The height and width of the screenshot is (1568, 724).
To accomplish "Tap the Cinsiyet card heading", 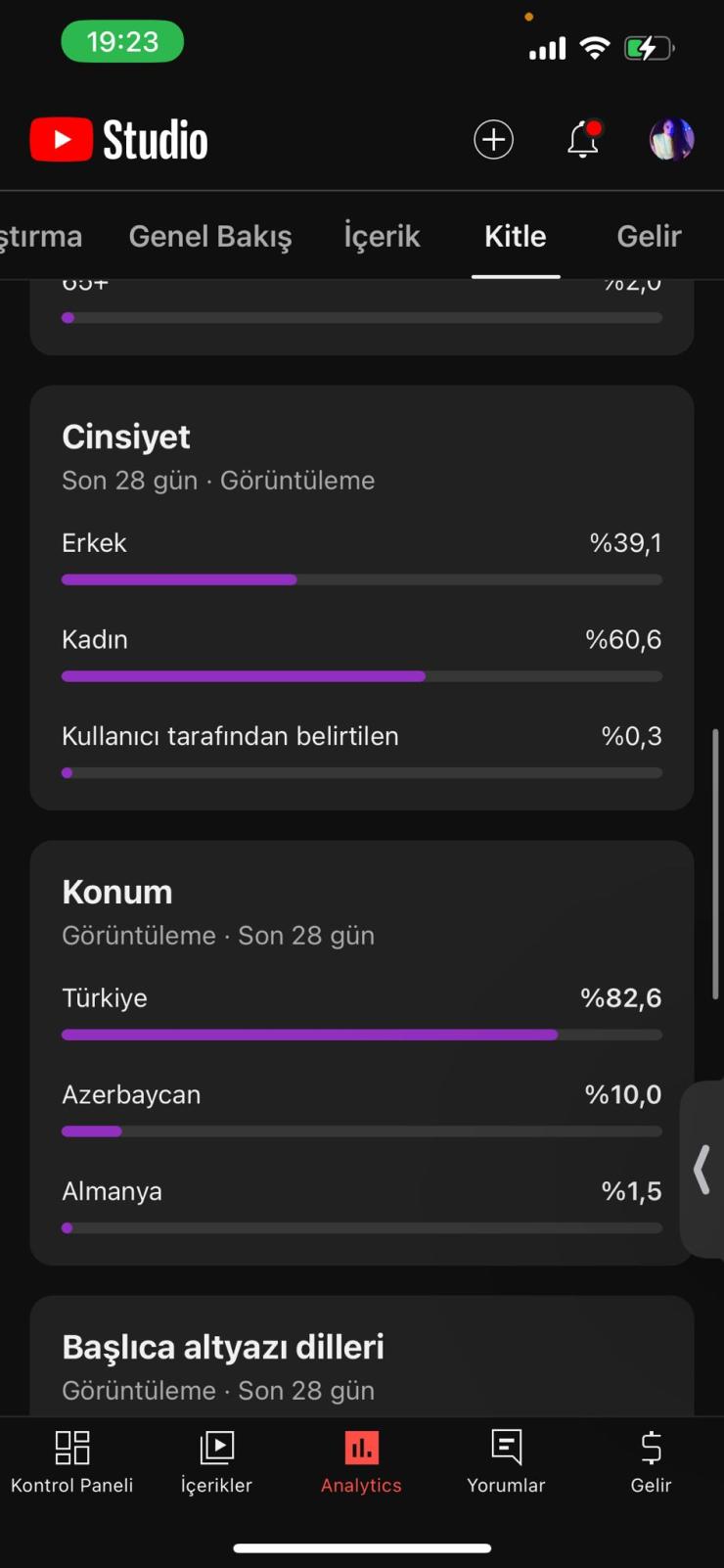I will pyautogui.click(x=126, y=437).
